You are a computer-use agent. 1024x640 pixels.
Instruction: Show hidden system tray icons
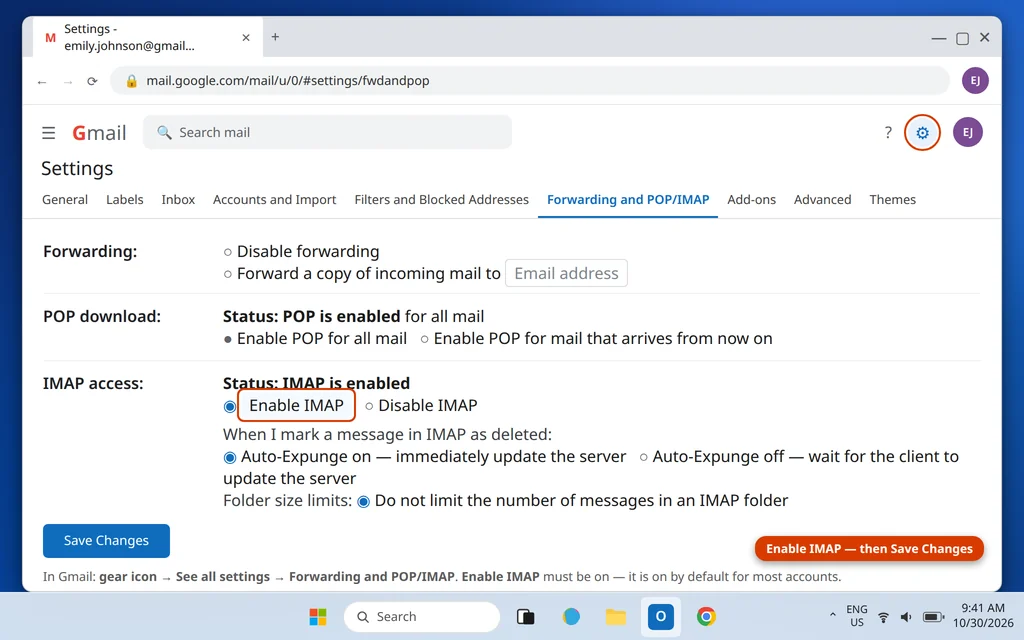[x=832, y=615]
